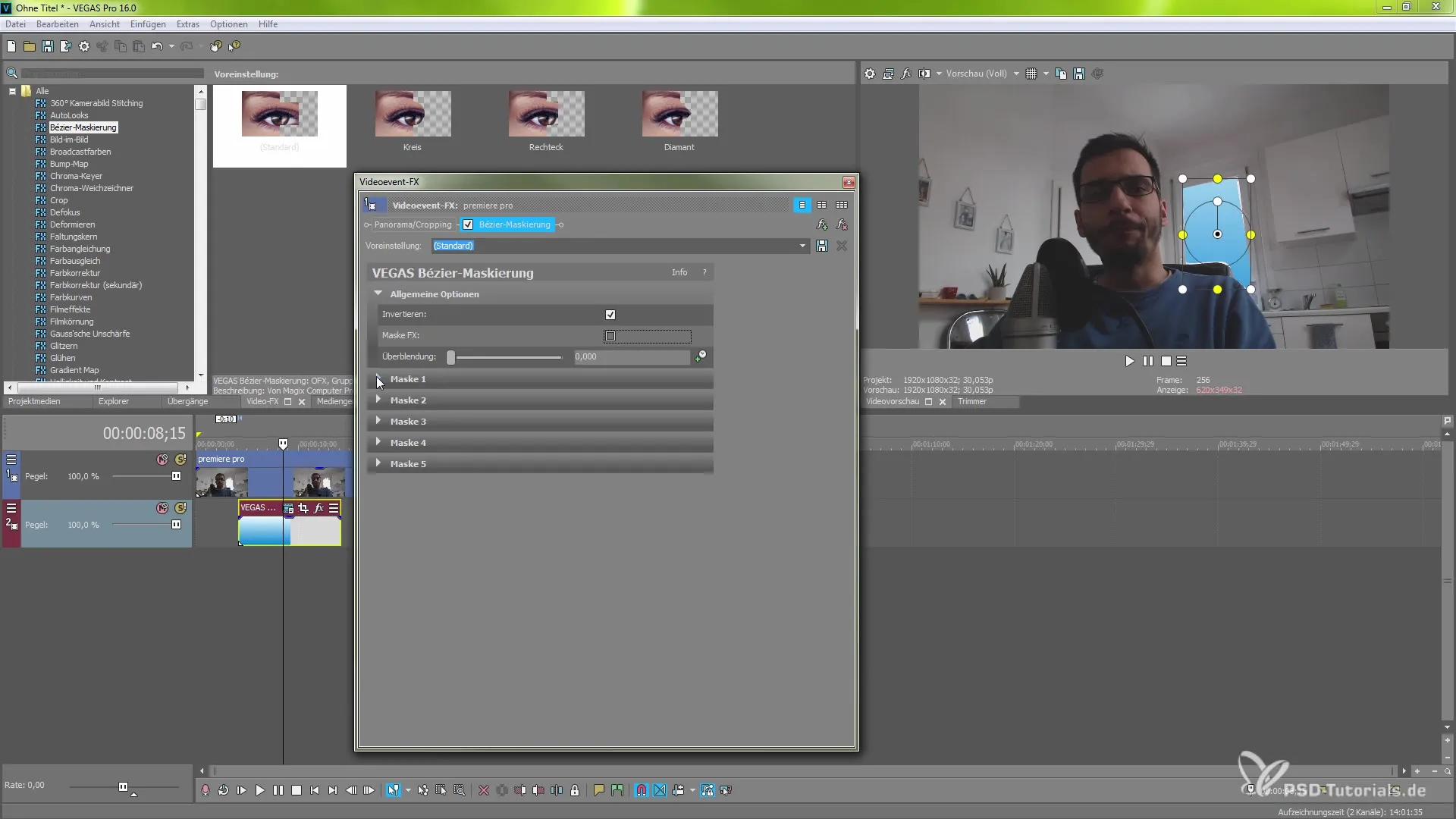
Task: Open the Bearbeiten menu
Action: (x=58, y=24)
